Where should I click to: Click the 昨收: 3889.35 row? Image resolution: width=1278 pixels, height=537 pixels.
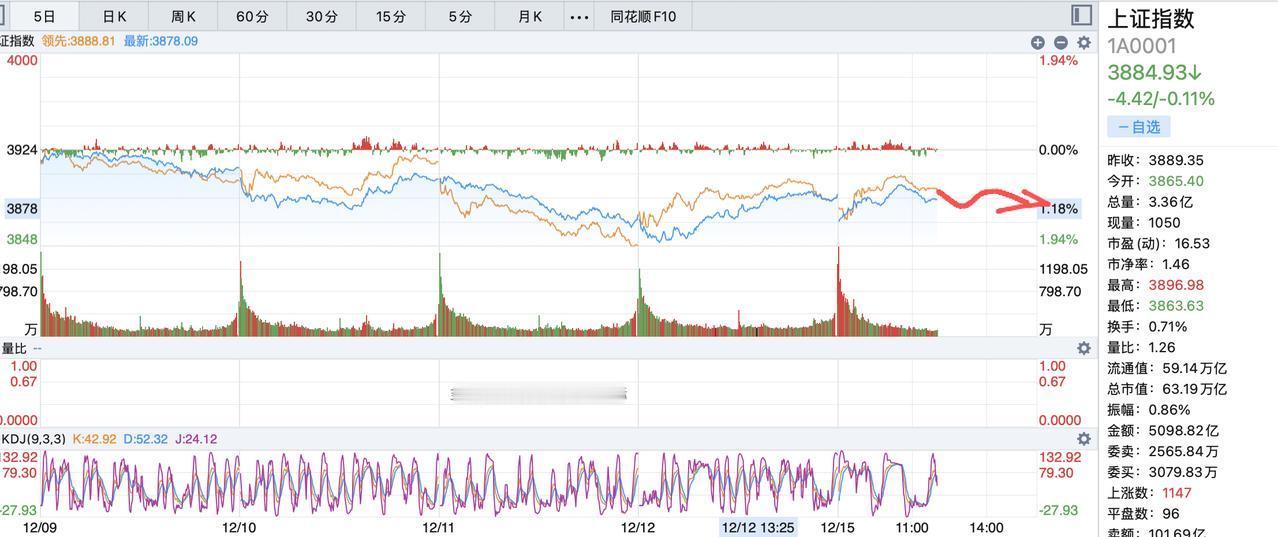pos(1155,160)
